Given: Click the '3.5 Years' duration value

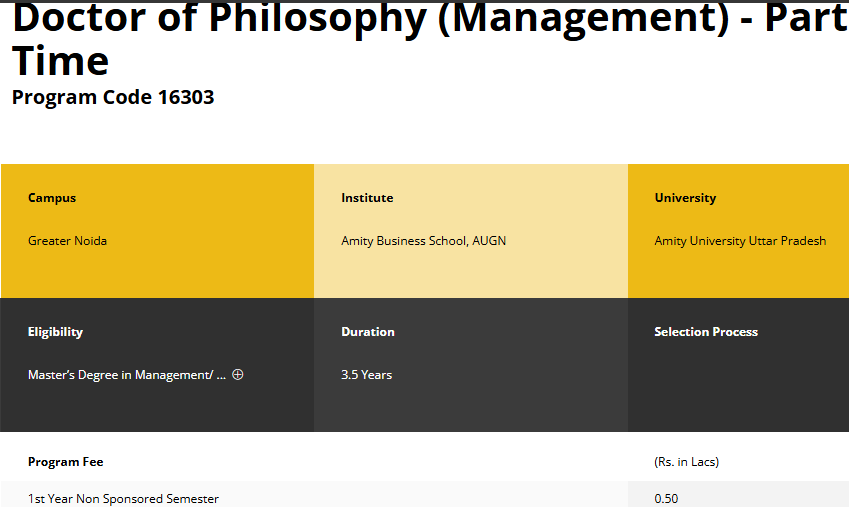Looking at the screenshot, I should (367, 375).
